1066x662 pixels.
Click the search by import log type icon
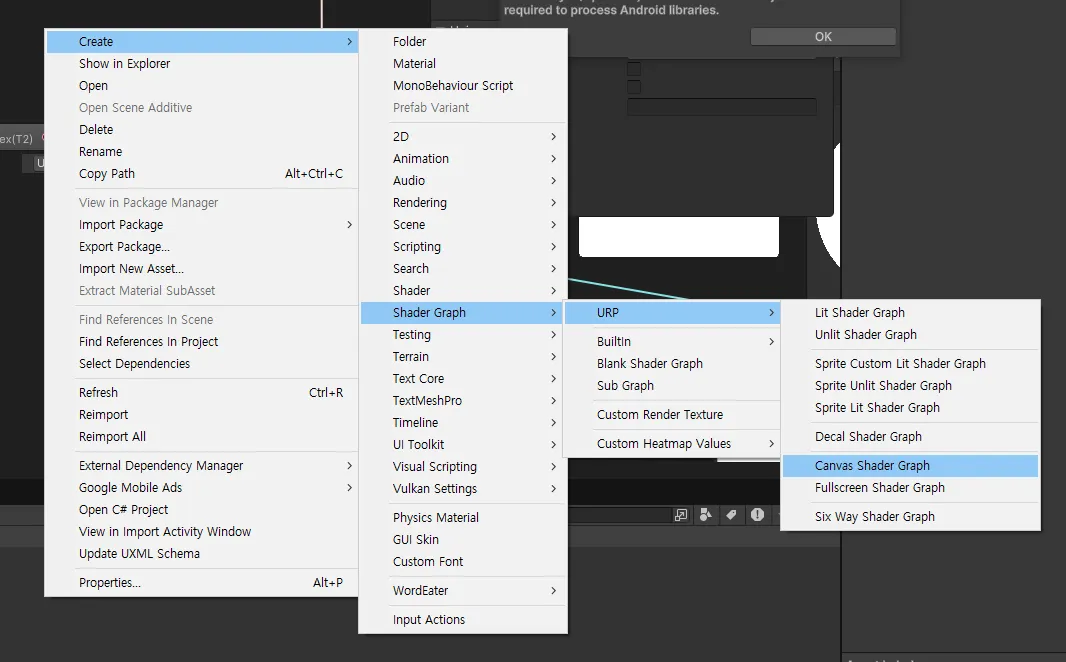pyautogui.click(x=757, y=515)
